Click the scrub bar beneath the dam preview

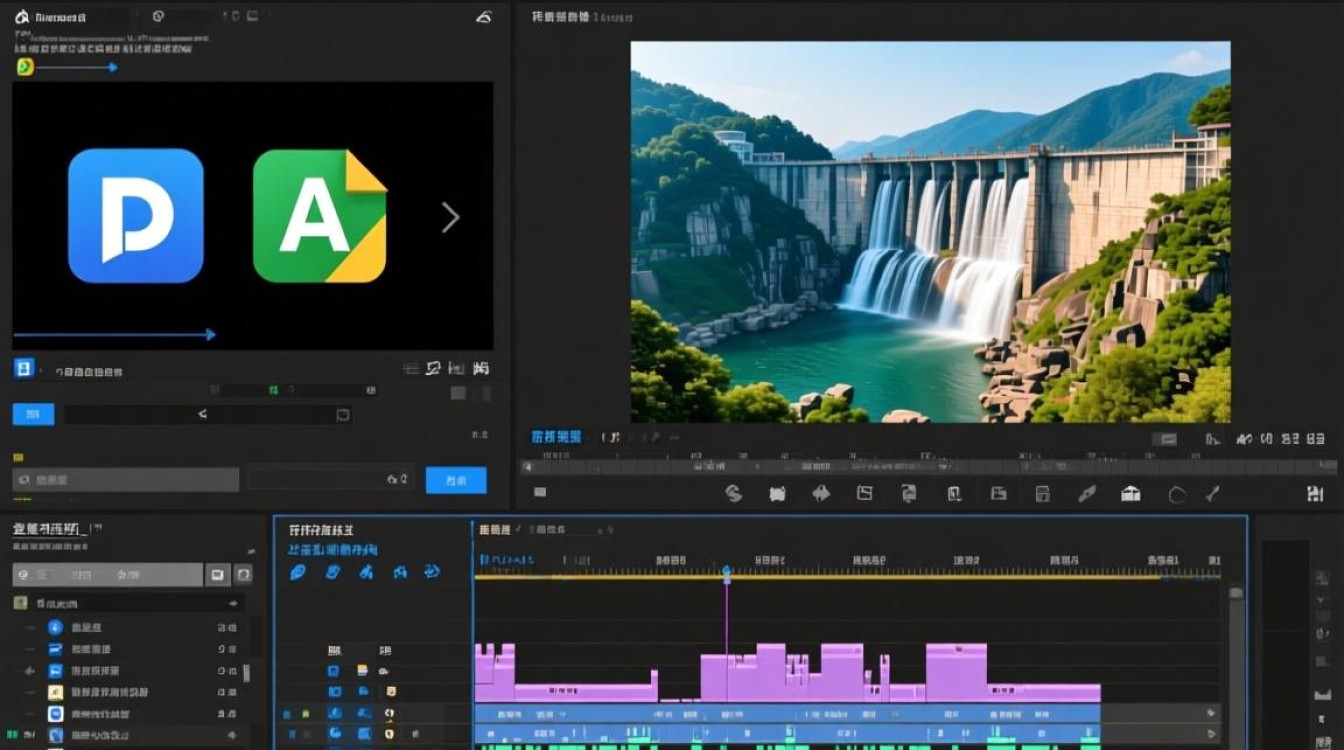(927, 467)
